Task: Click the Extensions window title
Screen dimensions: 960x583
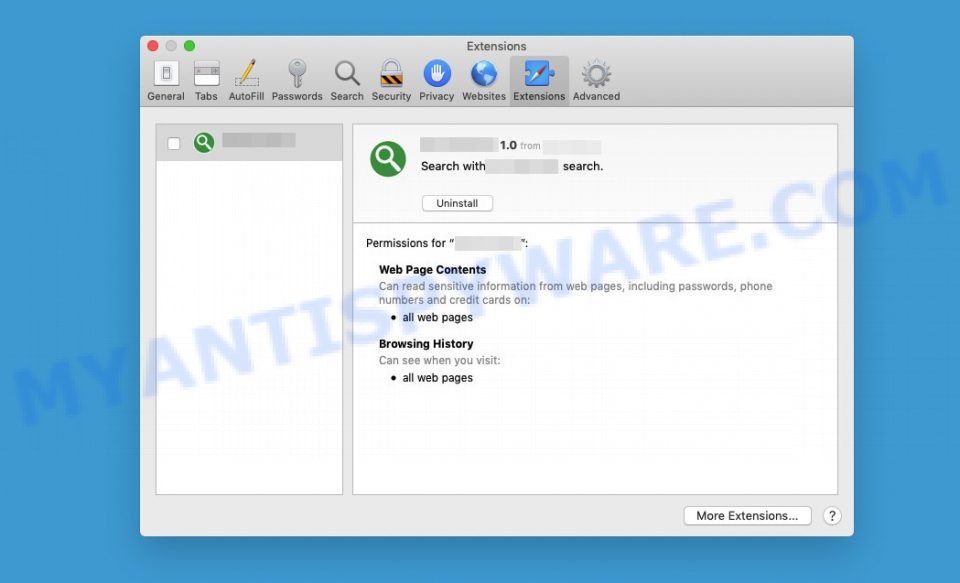Action: 497,46
